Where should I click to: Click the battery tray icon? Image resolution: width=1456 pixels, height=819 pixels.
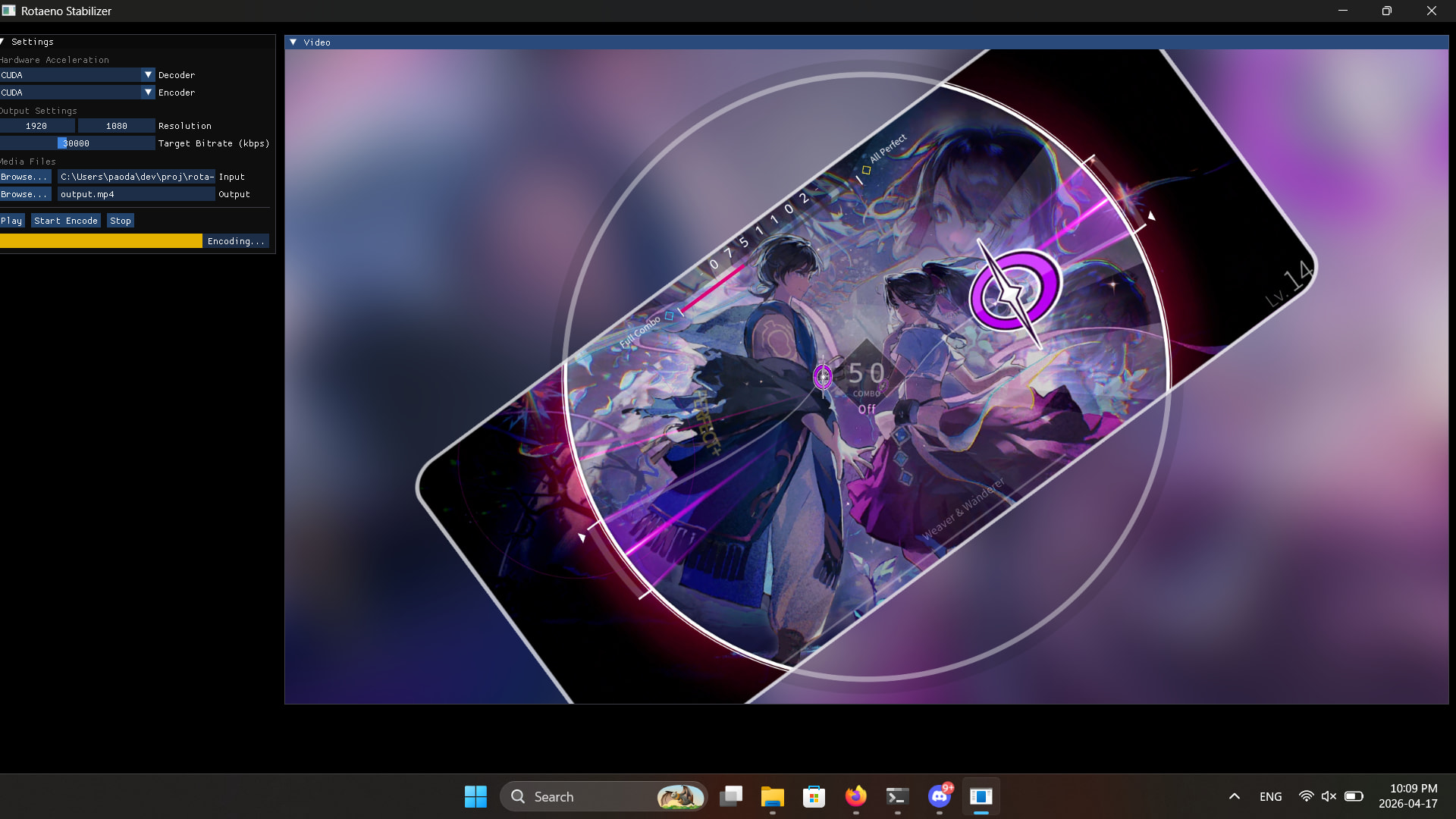1354,797
